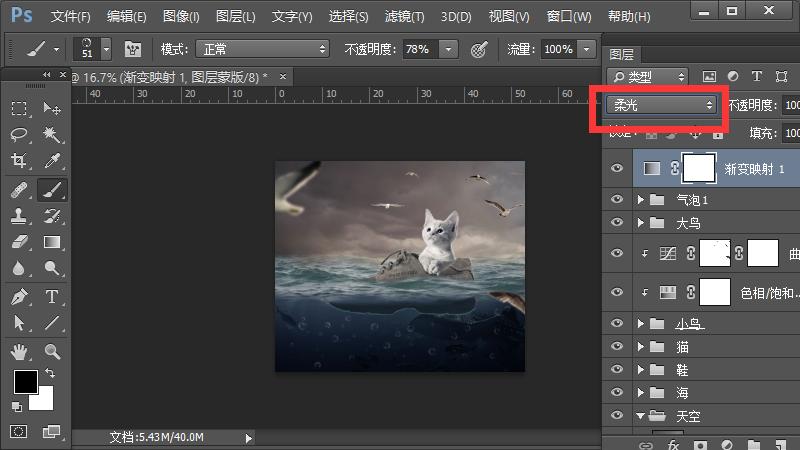The width and height of the screenshot is (800, 450).
Task: Open the brush preset picker arrow
Action: pos(106,49)
